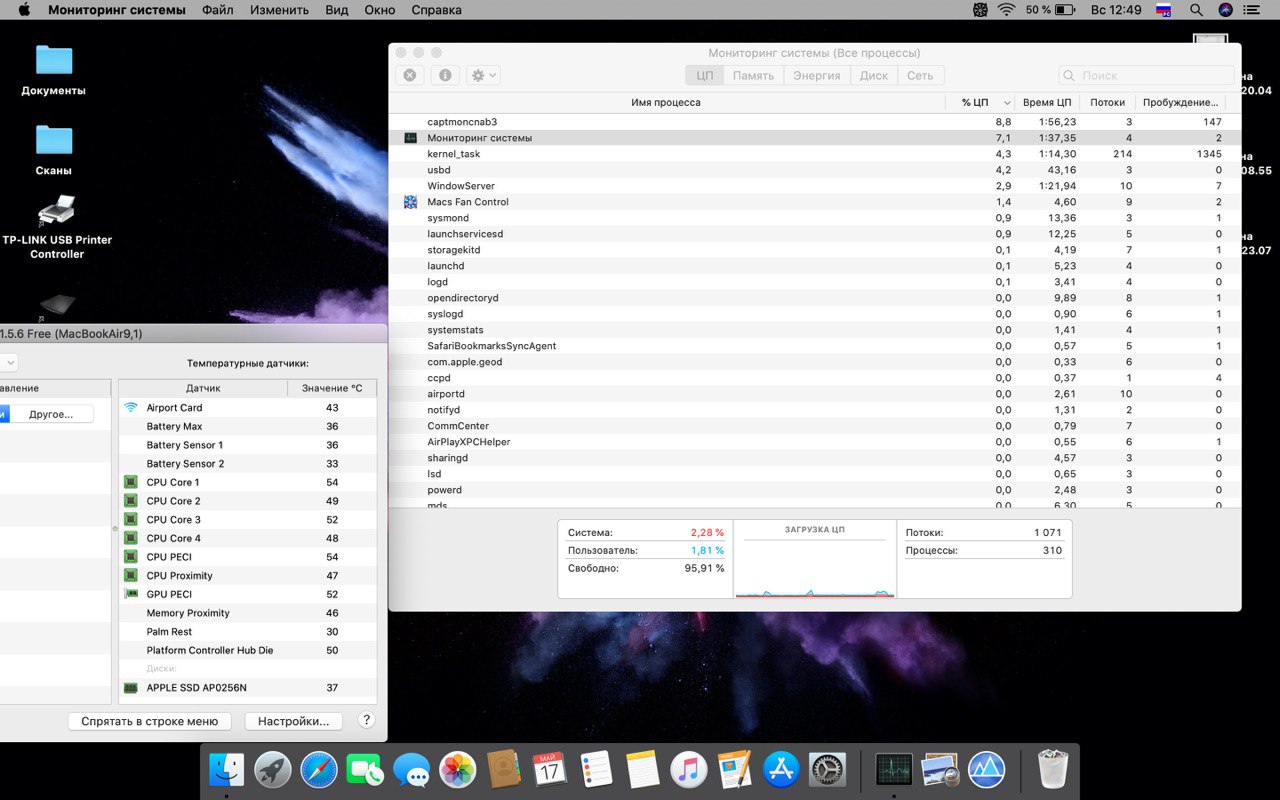Screen dimensions: 1280x800
Task: Click the CPU Proximity chip icon
Action: click(x=130, y=575)
